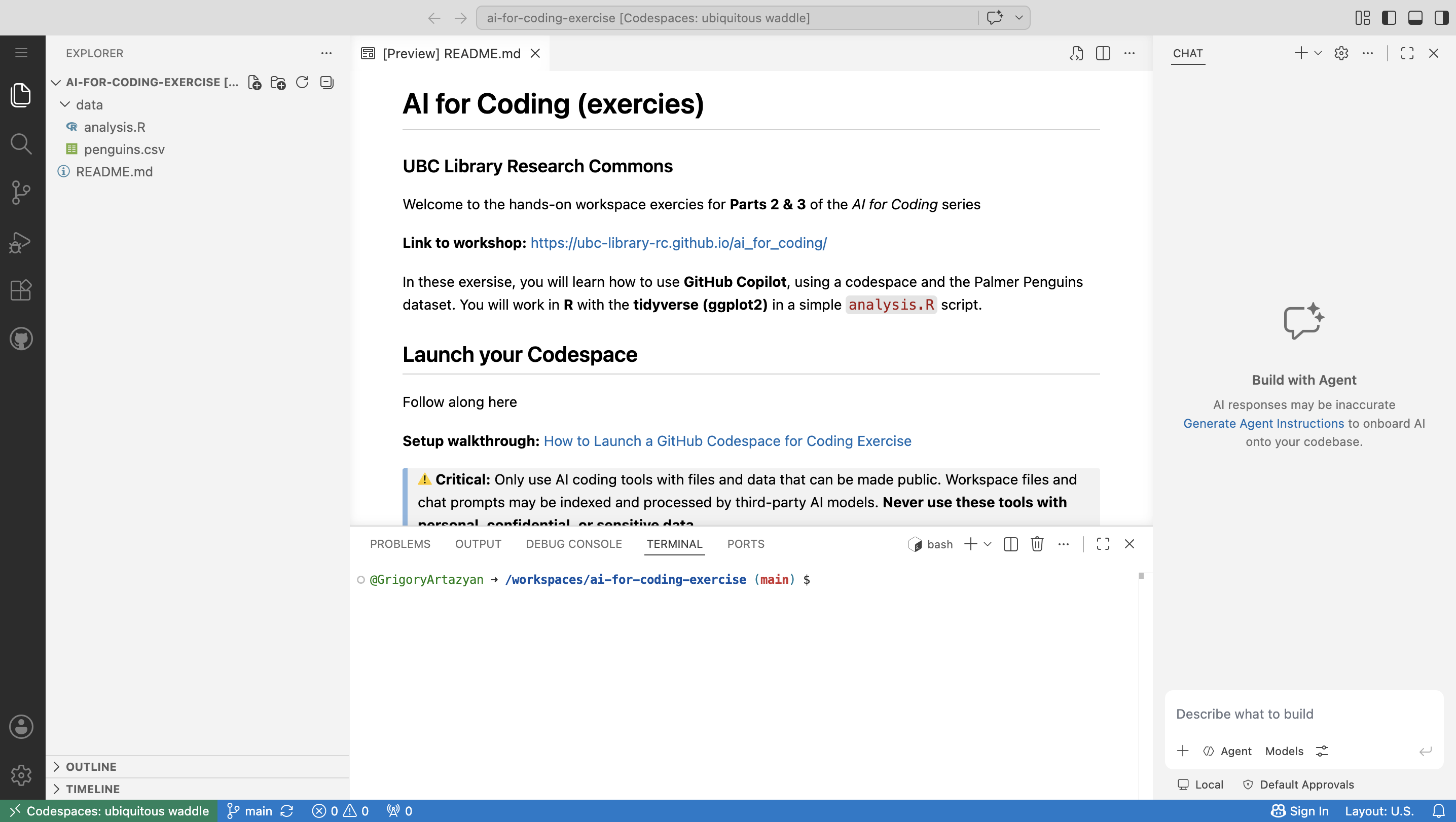Open Codespaces ubiquitous waddle remote menu
Image resolution: width=1456 pixels, height=822 pixels.
click(x=109, y=811)
